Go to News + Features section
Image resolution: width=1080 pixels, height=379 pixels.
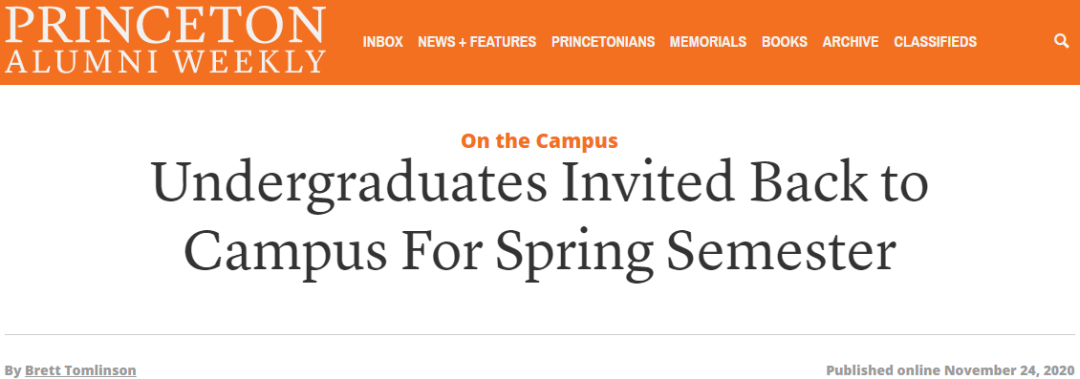pyautogui.click(x=477, y=42)
